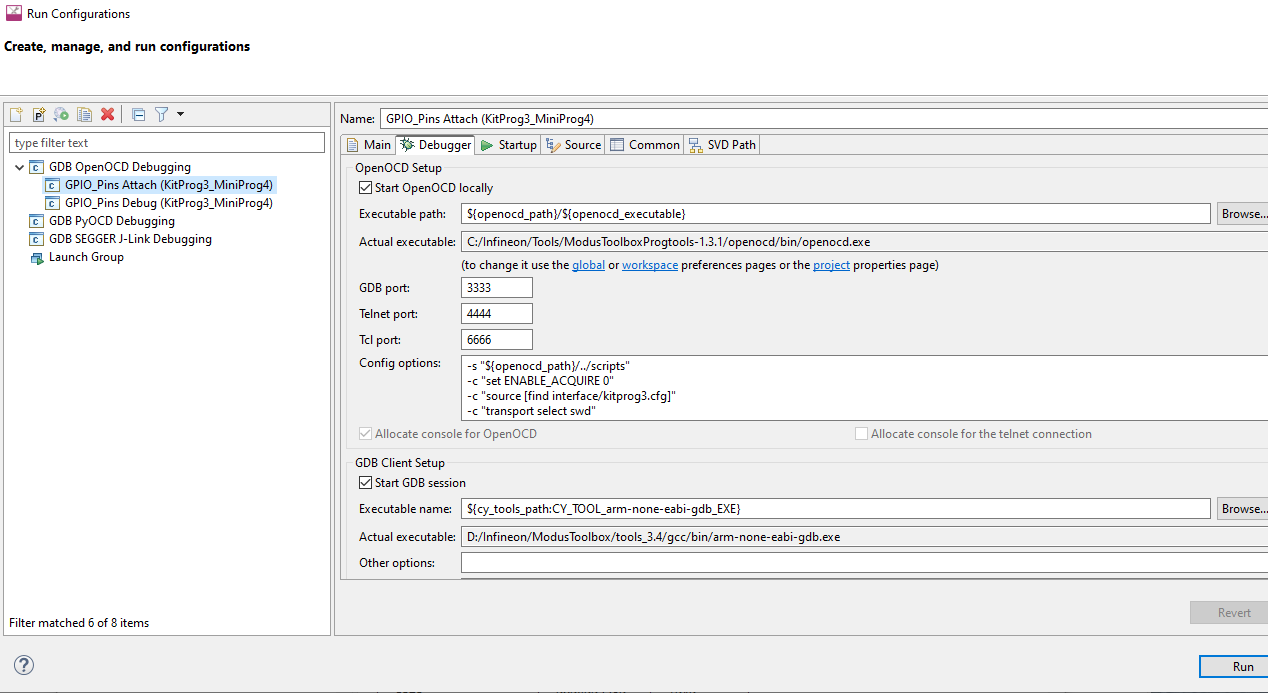Click the Other options field

click(864, 563)
